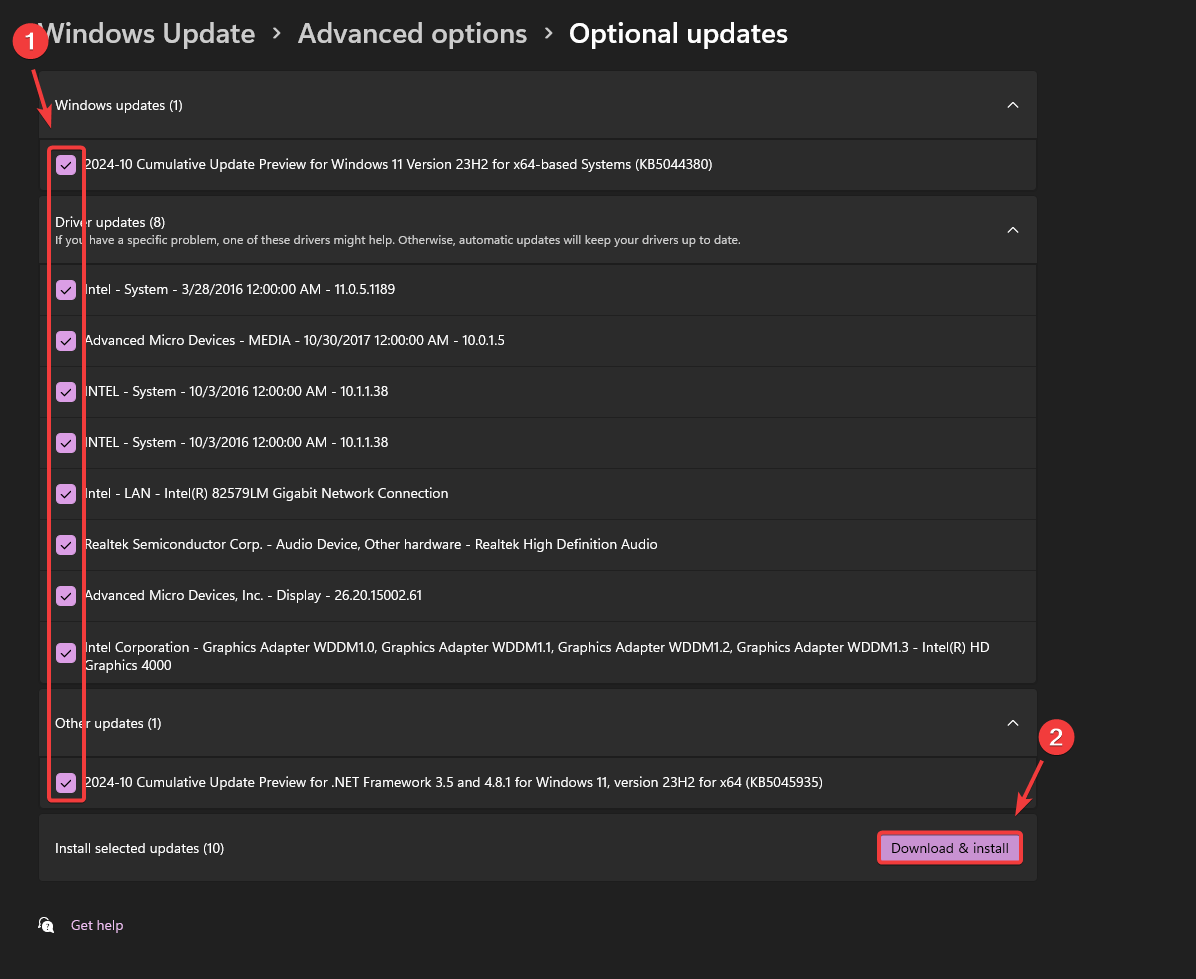Uncheck Intel HD Graphics 4000 driver checkbox
Screen dimensions: 1196x979
[x=66, y=653]
